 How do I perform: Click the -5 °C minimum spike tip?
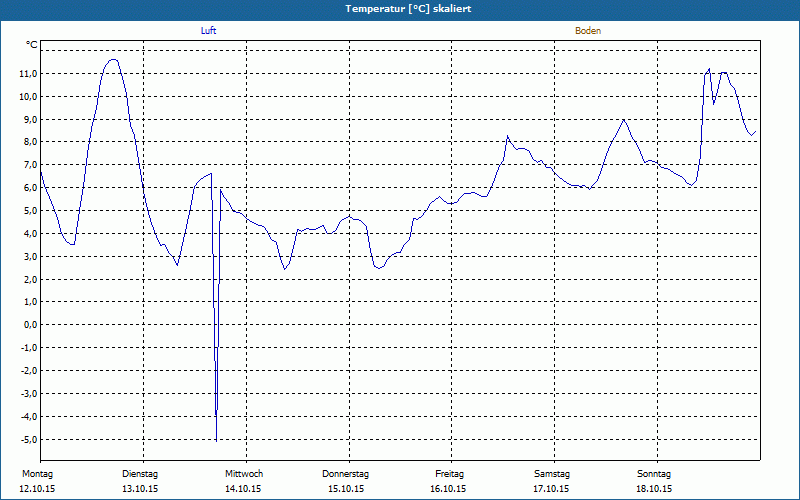216,440
